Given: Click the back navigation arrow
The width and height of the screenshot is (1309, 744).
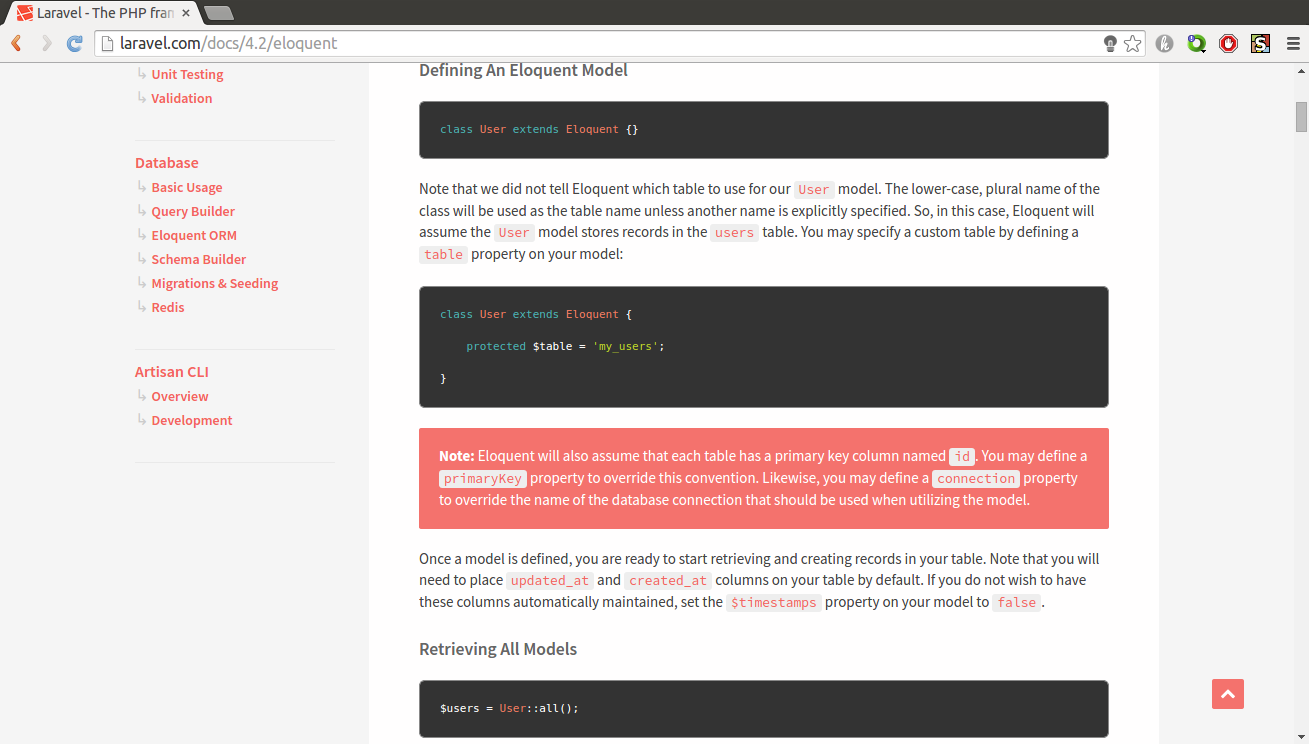Looking at the screenshot, I should [15, 43].
